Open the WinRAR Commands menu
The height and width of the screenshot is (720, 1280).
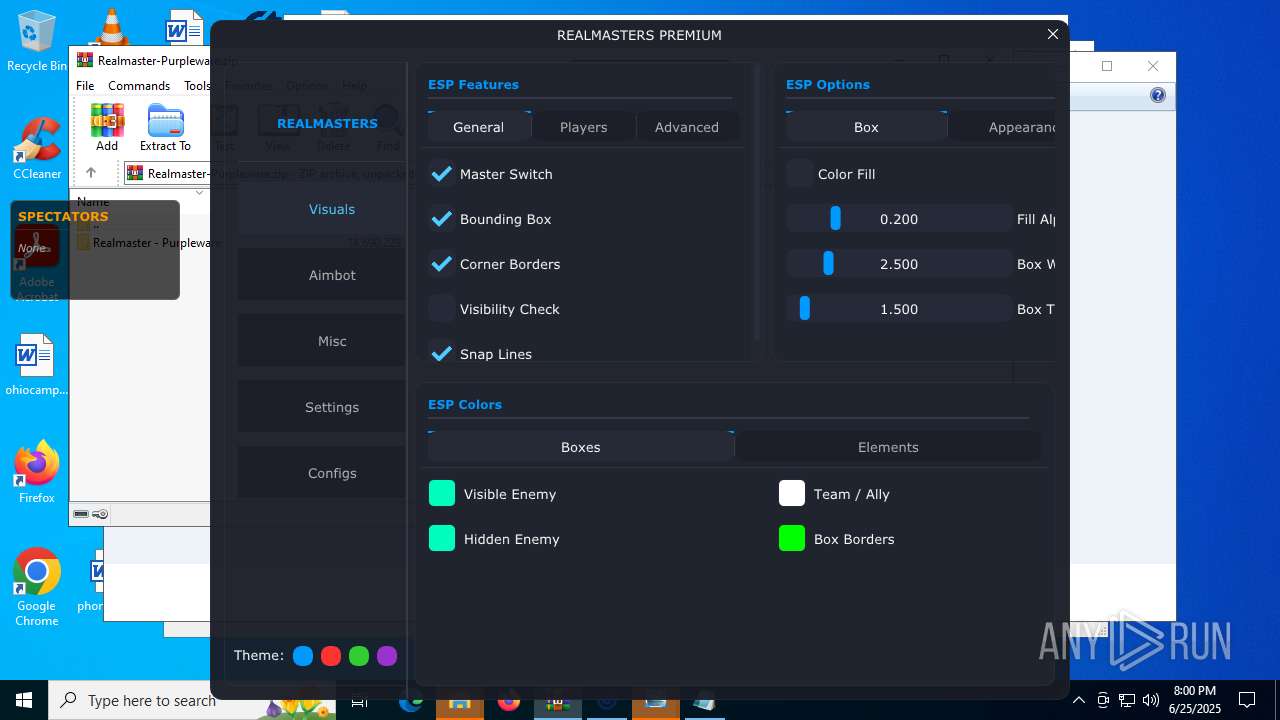tap(139, 86)
